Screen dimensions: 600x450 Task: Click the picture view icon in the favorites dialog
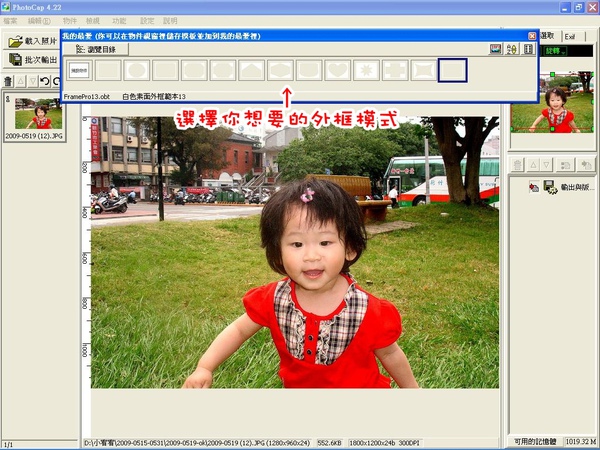point(496,49)
